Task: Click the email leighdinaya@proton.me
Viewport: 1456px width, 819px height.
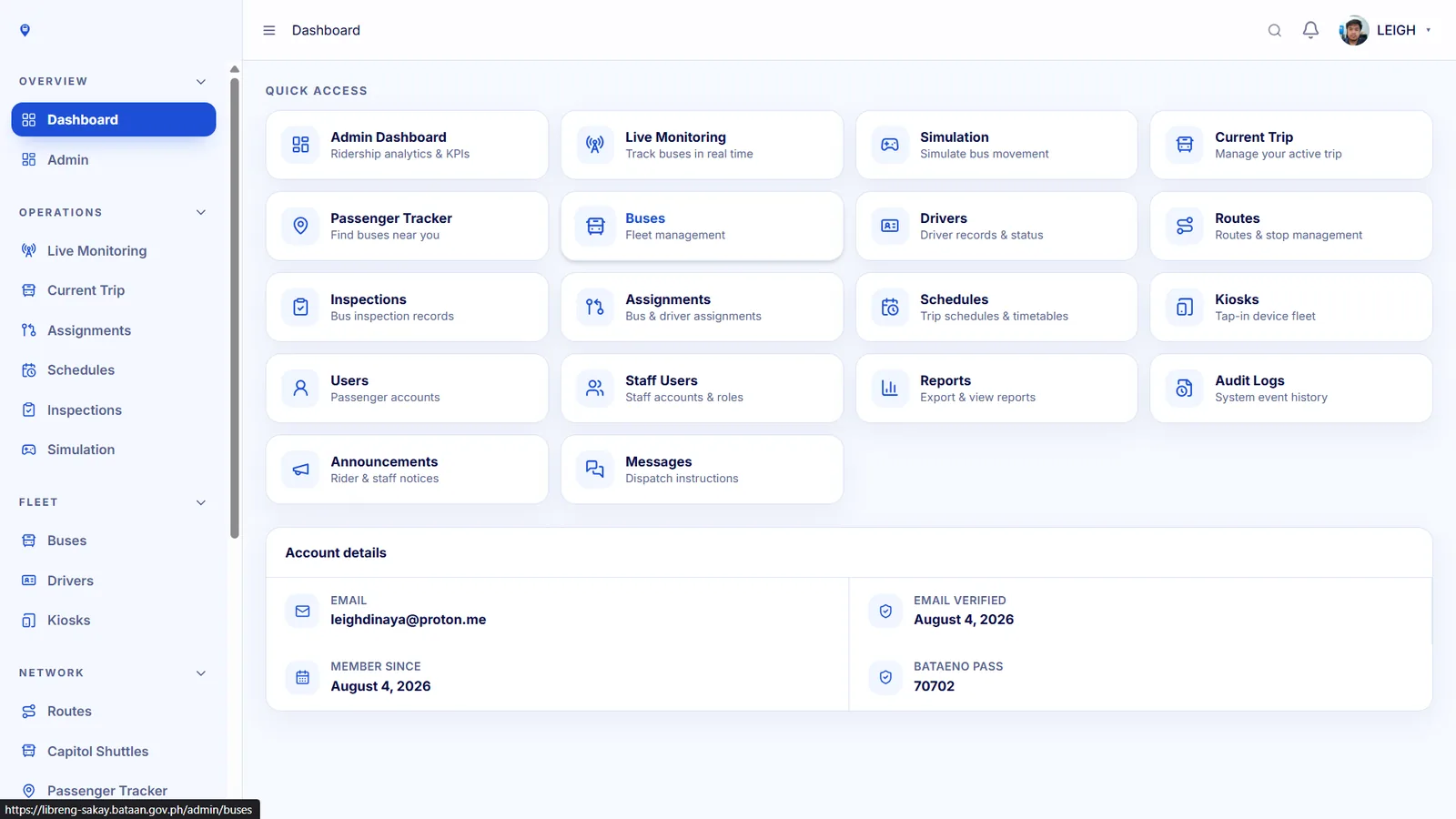Action: (408, 620)
